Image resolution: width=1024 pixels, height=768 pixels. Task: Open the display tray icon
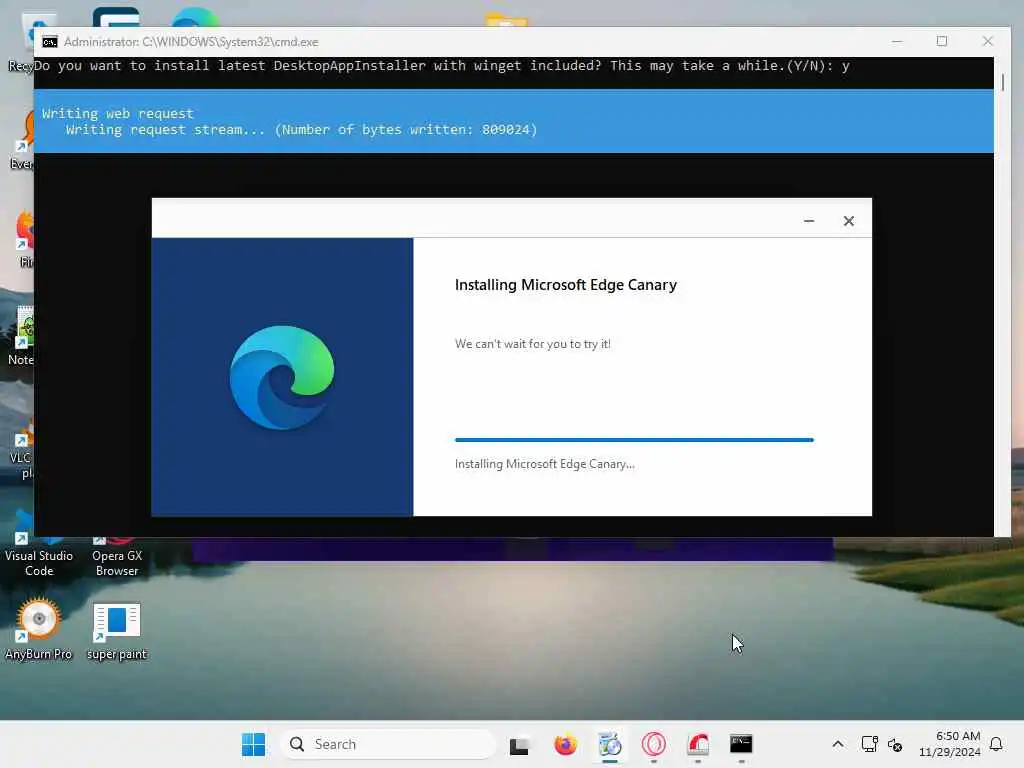869,744
